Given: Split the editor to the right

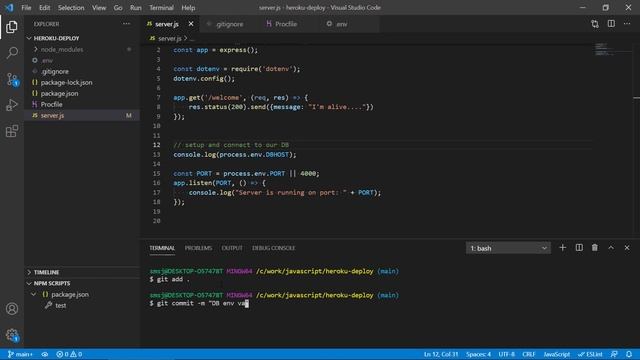Looking at the screenshot, I should (x=611, y=24).
